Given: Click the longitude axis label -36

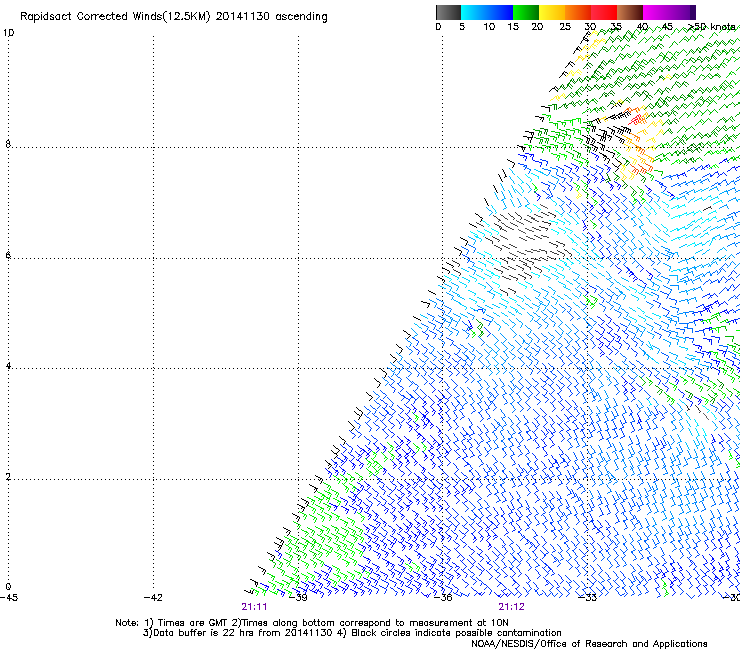Looking at the screenshot, I should tap(443, 598).
